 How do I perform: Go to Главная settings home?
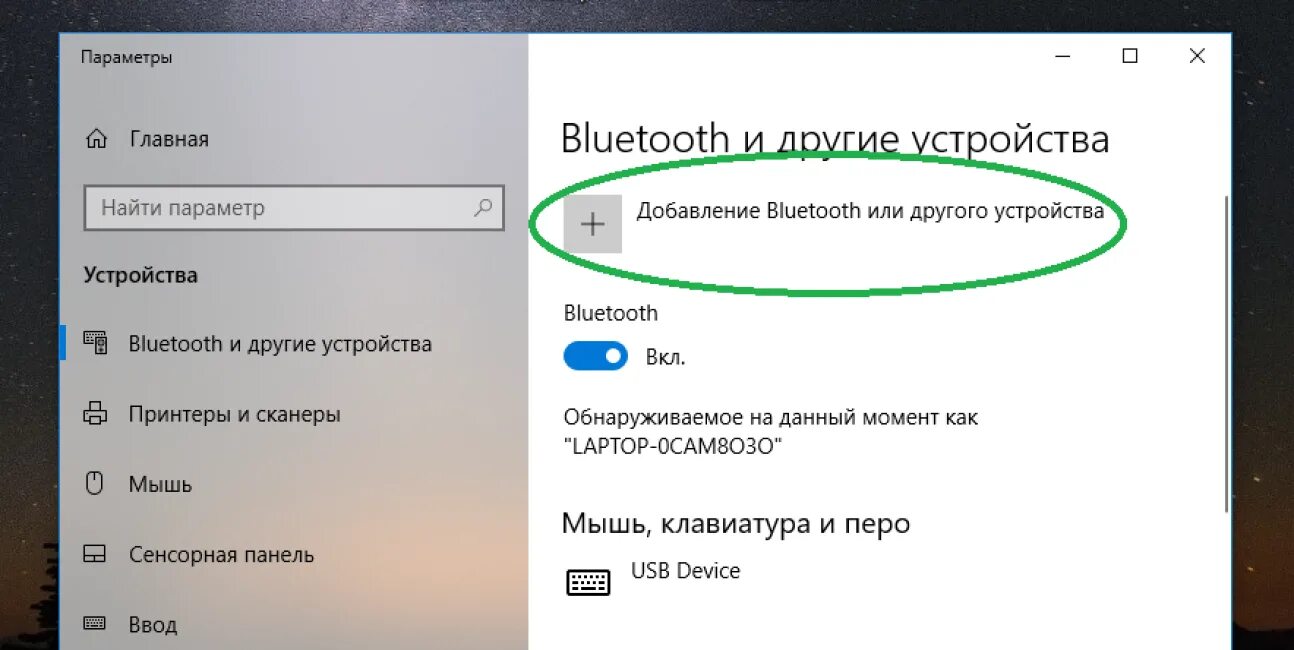(169, 139)
